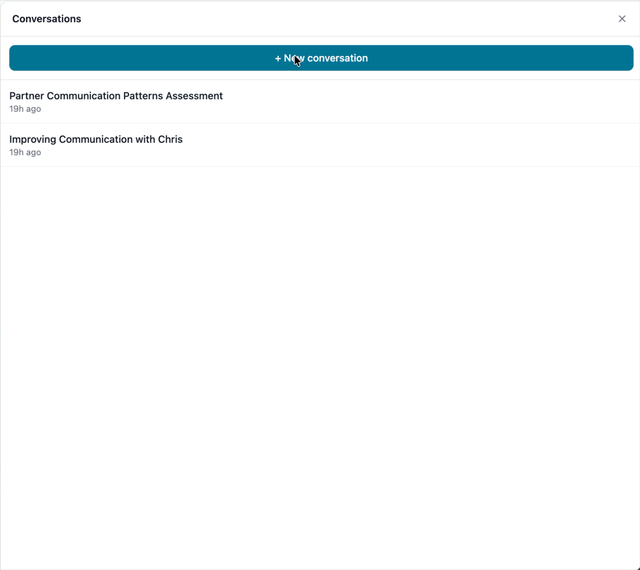Screen dimensions: 640x570
Task: Open Partner Communication Patterns Assessment conversation
Action: [116, 96]
